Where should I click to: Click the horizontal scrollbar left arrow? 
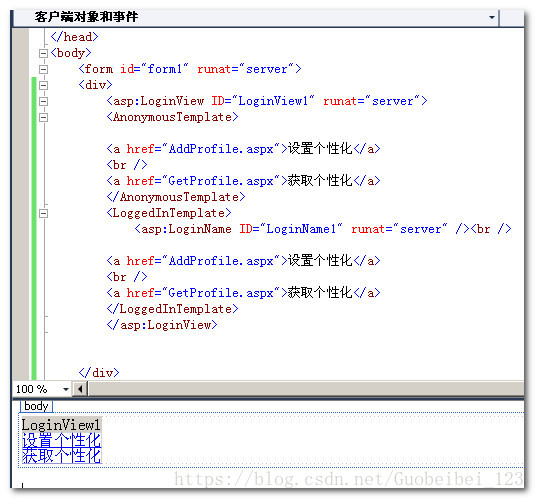tap(81, 389)
